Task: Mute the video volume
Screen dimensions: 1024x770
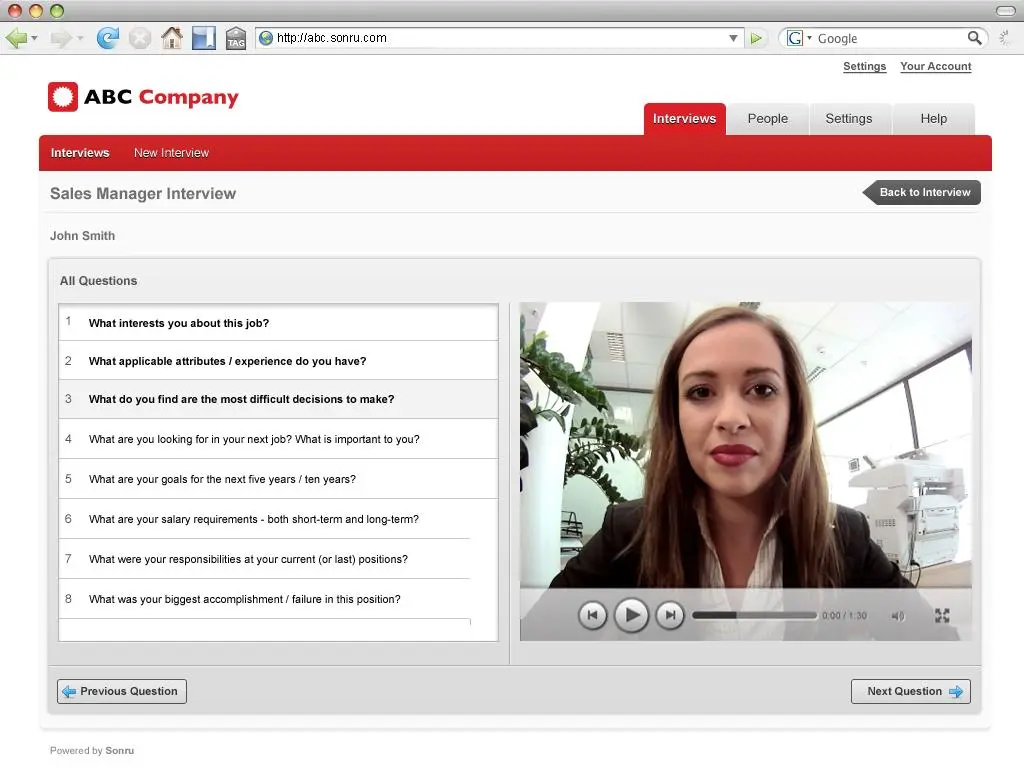Action: (x=897, y=616)
